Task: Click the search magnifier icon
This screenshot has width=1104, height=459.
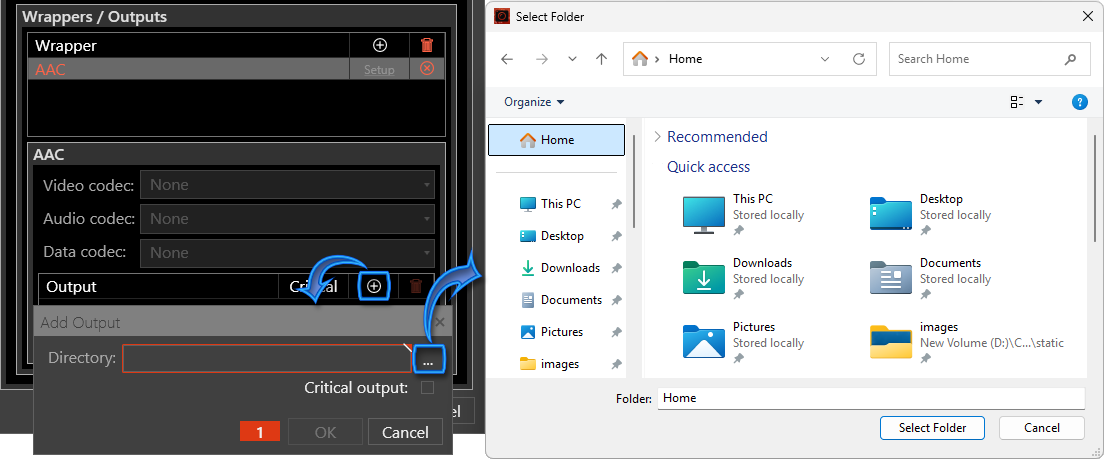Action: point(1070,59)
